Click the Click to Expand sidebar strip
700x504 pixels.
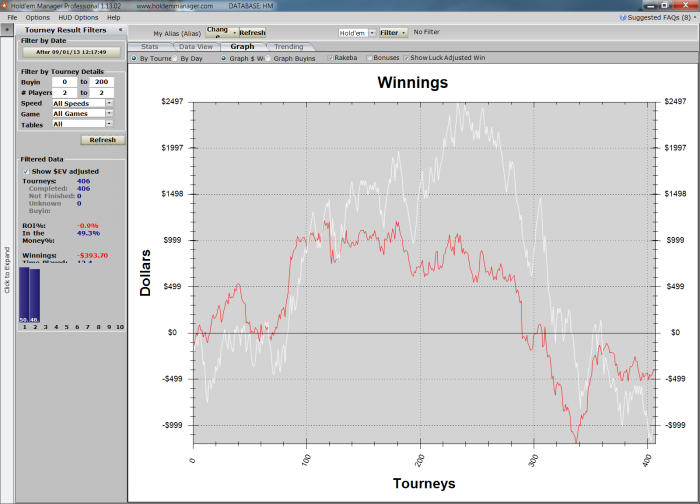[7, 270]
